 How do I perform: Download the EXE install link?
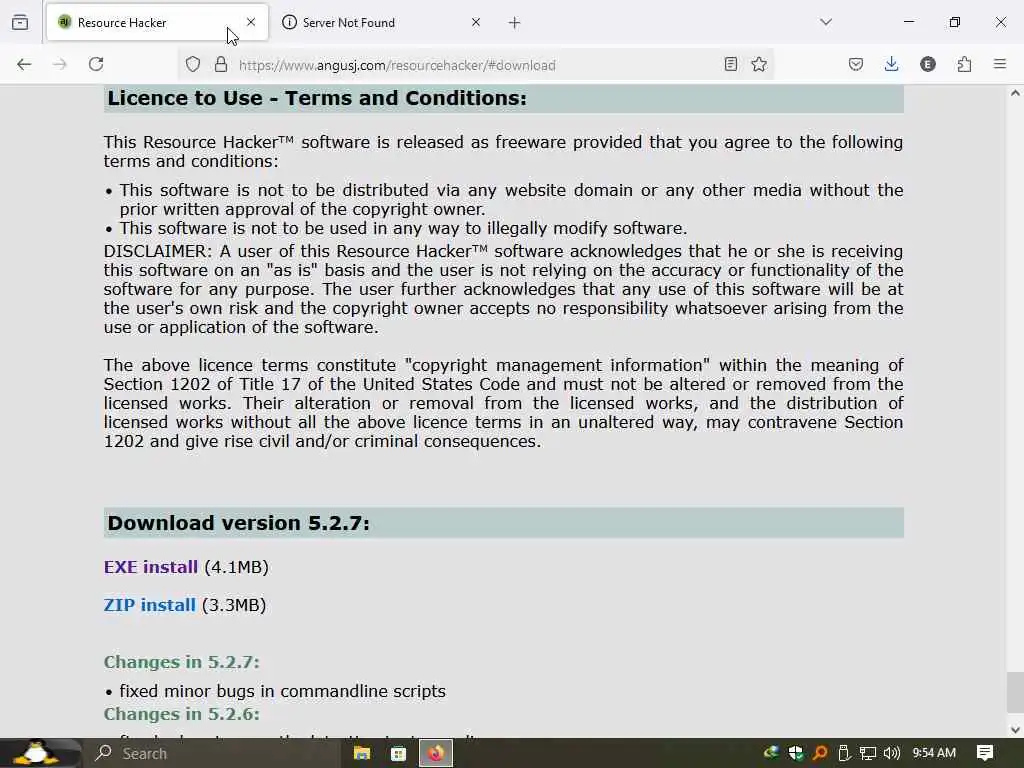point(150,567)
